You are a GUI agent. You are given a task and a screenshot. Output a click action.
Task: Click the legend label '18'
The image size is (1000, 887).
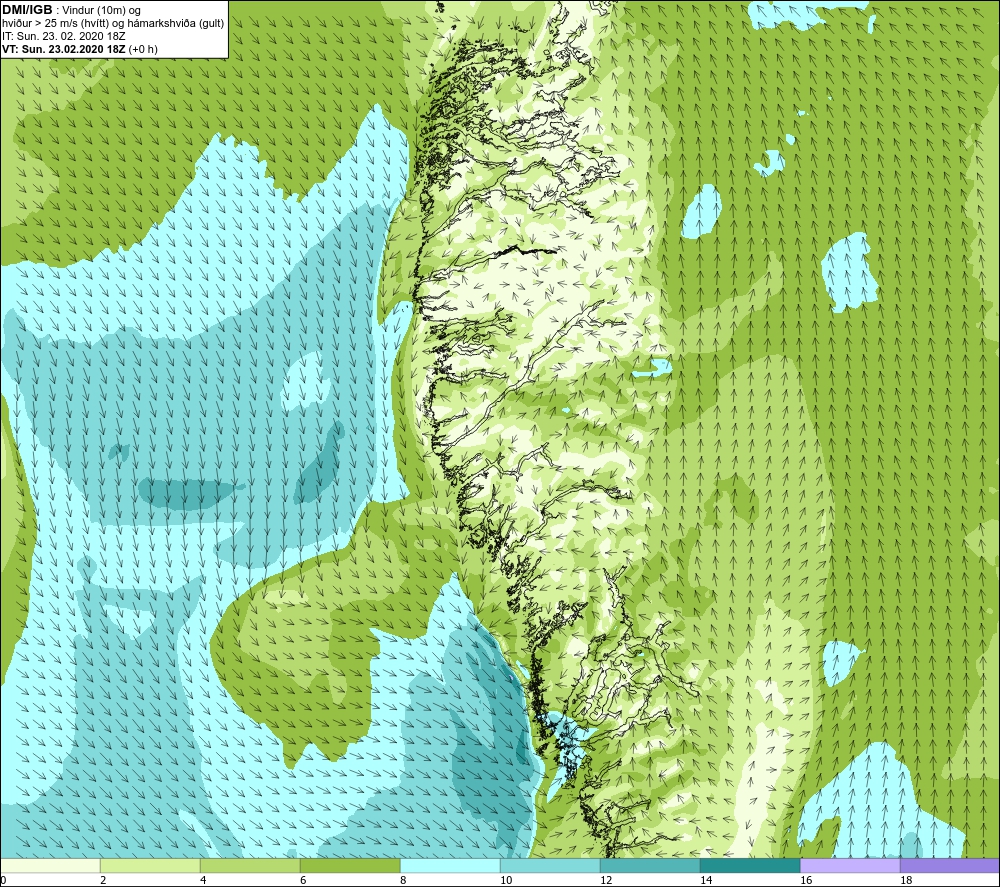pos(906,881)
